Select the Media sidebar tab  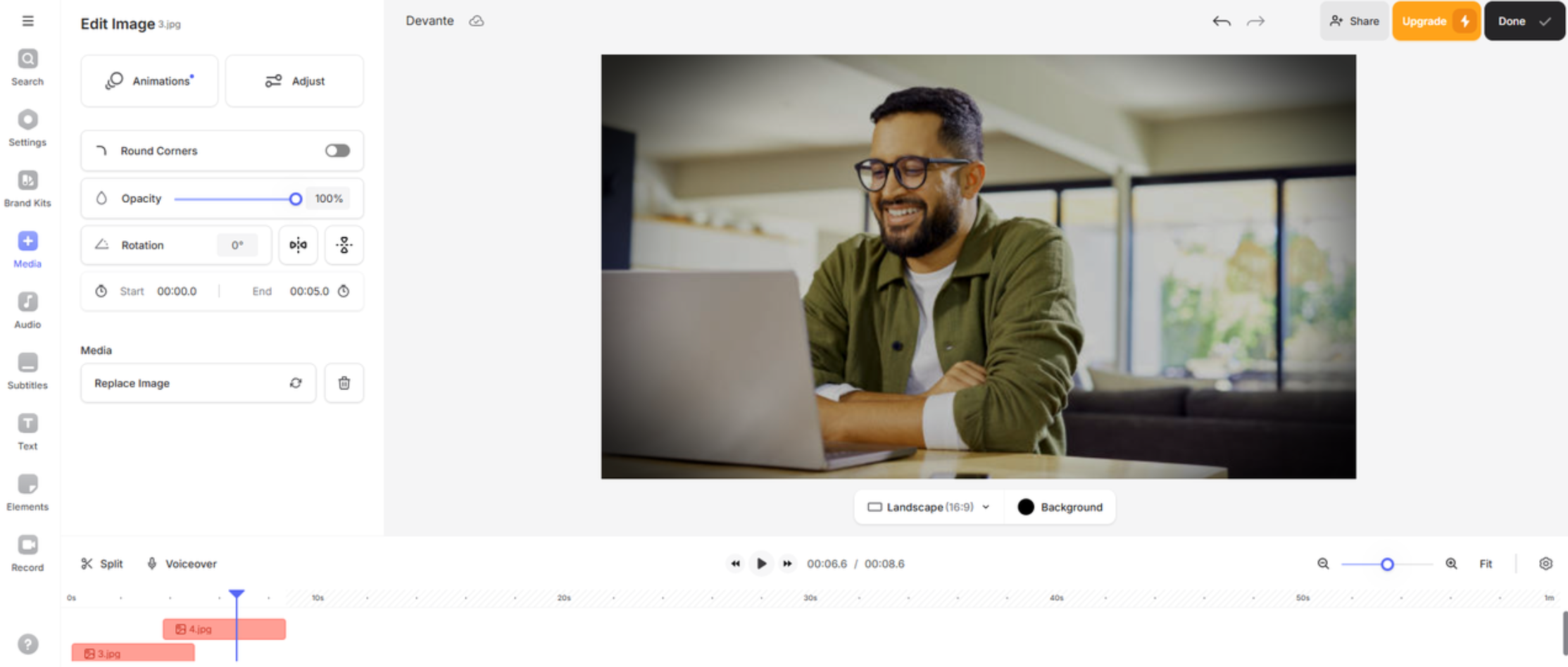click(x=27, y=249)
